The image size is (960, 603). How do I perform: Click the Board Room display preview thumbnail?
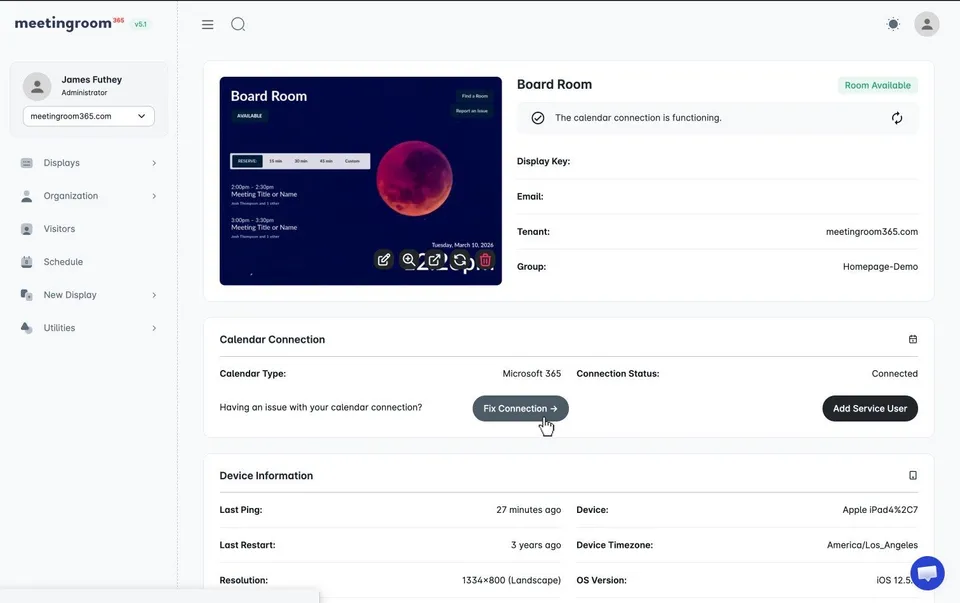point(361,181)
